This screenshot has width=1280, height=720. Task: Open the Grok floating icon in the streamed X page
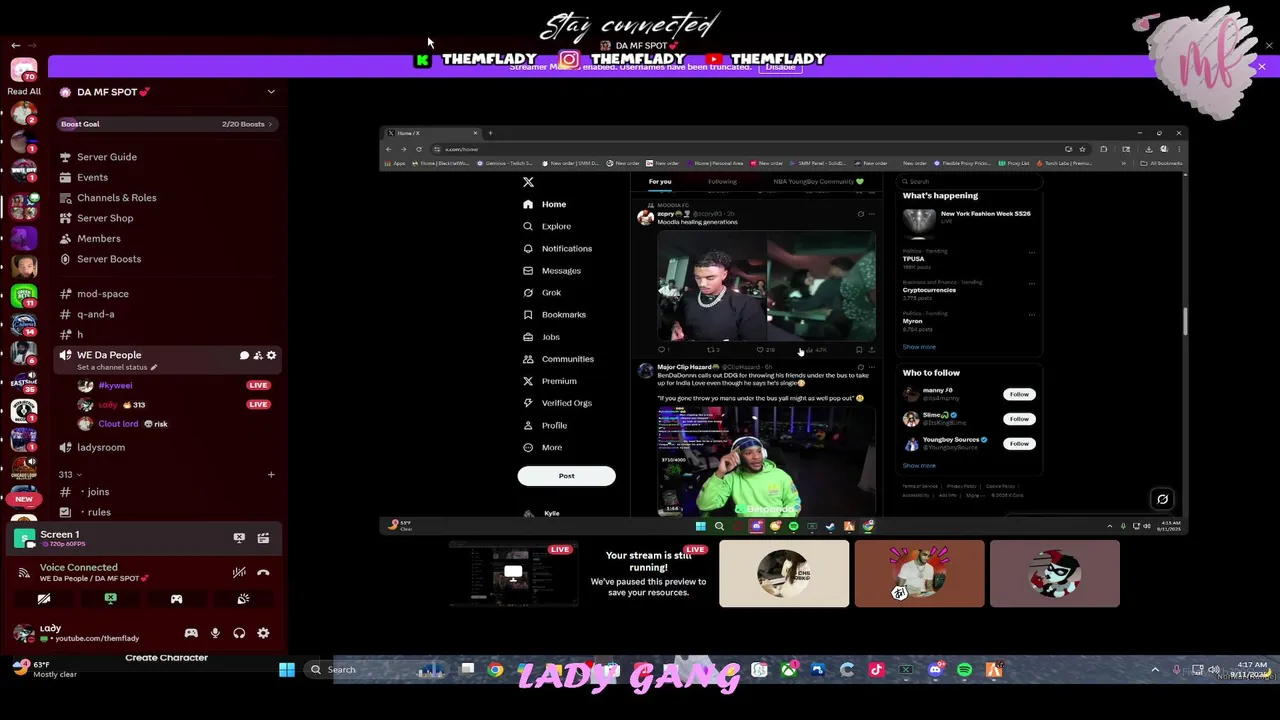click(1162, 499)
